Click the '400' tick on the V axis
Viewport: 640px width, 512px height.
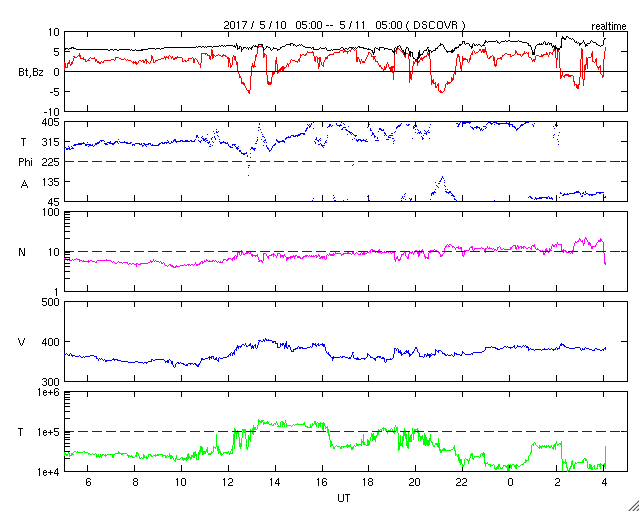click(x=52, y=342)
